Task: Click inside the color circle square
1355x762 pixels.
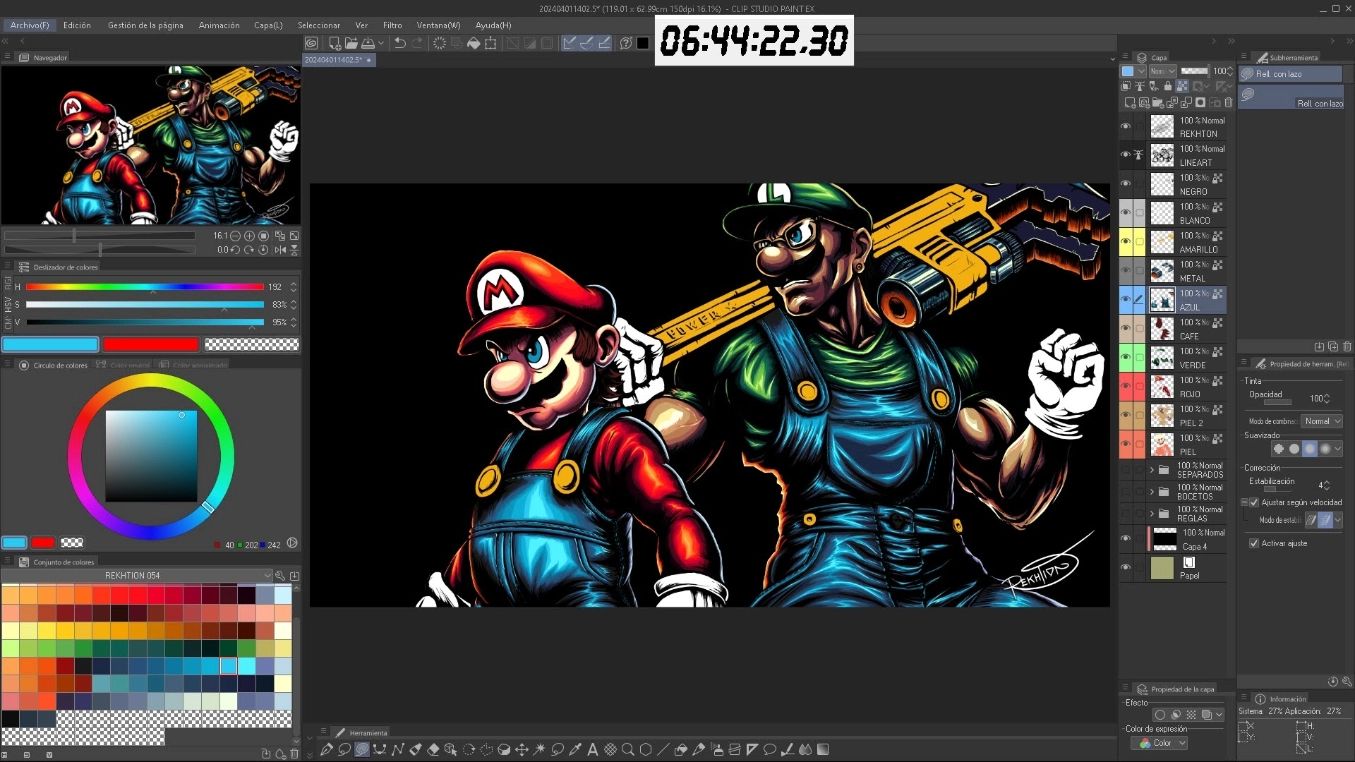Action: pos(151,456)
